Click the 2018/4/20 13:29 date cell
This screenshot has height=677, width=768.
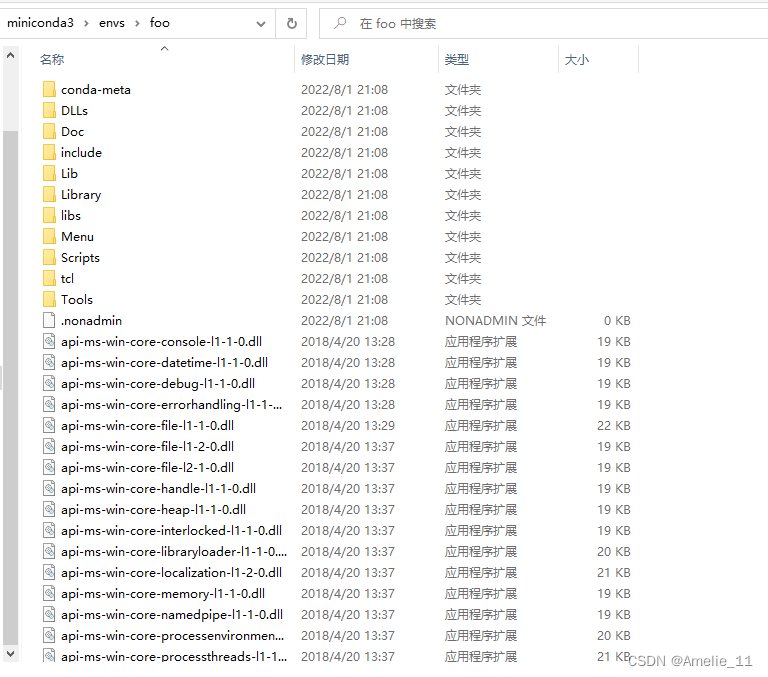point(348,426)
